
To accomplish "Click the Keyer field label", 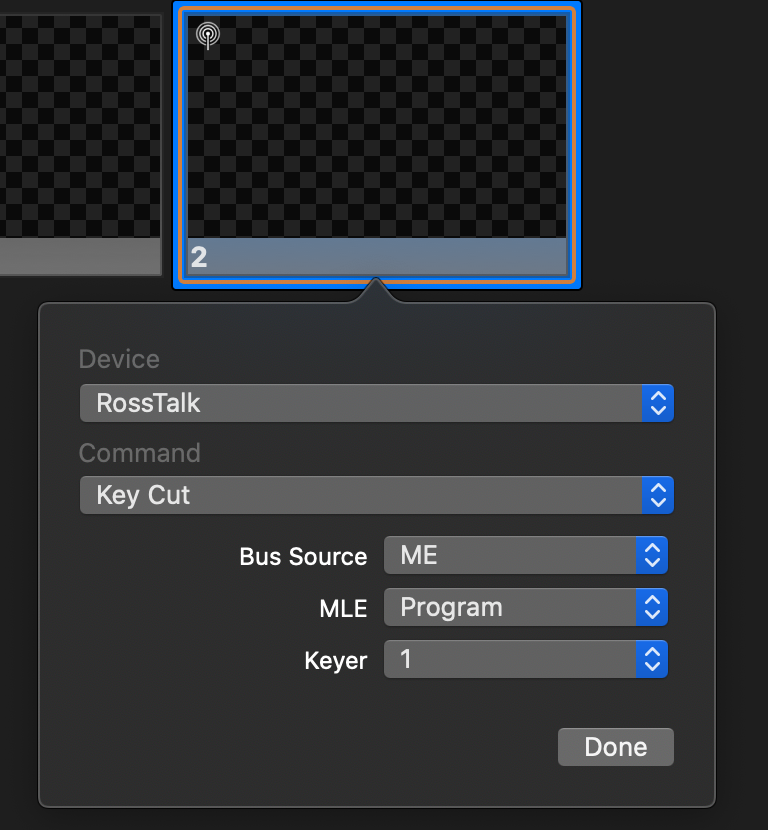I will click(336, 661).
